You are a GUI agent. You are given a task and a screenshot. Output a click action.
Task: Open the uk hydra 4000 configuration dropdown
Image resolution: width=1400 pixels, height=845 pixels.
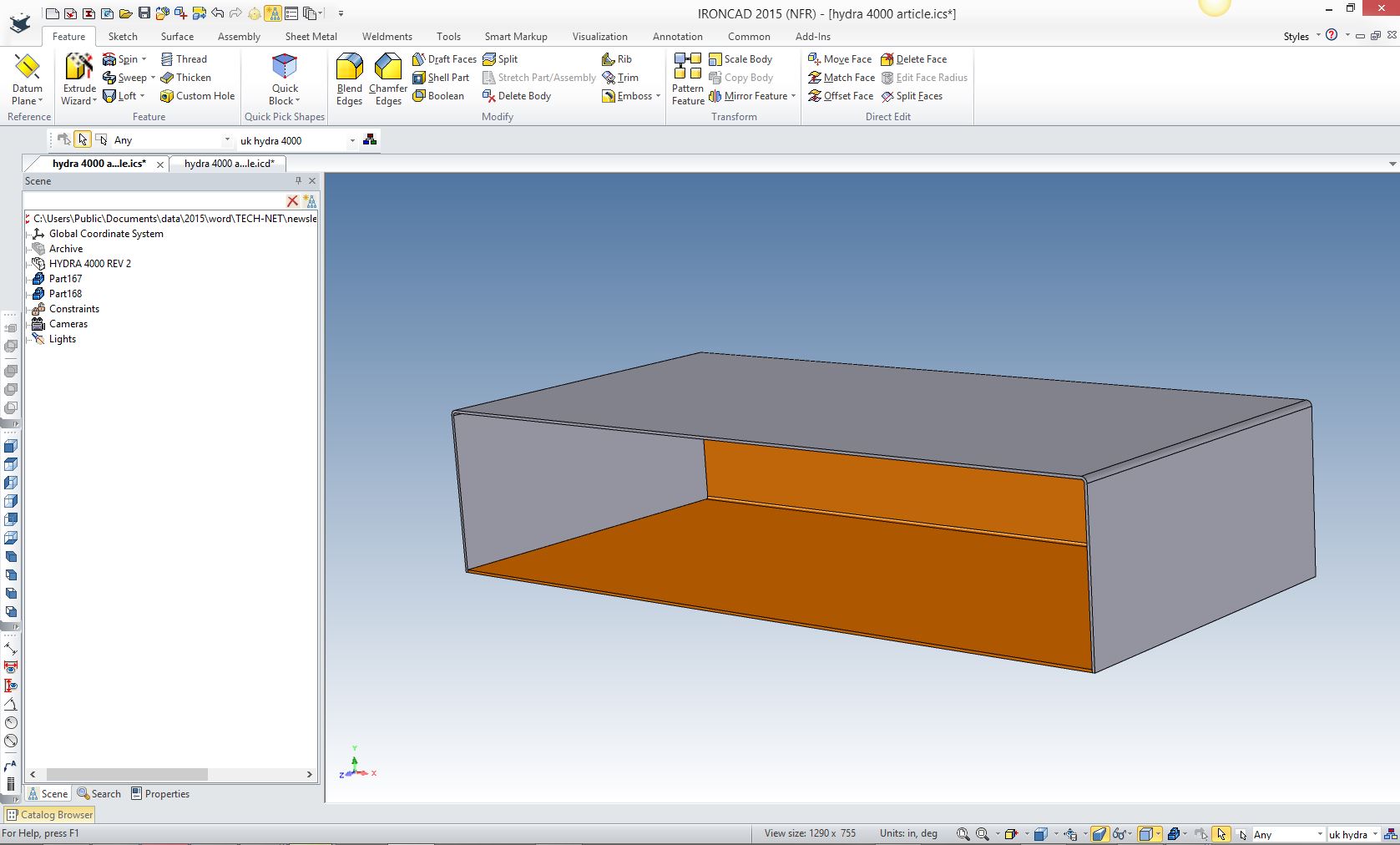coord(351,140)
